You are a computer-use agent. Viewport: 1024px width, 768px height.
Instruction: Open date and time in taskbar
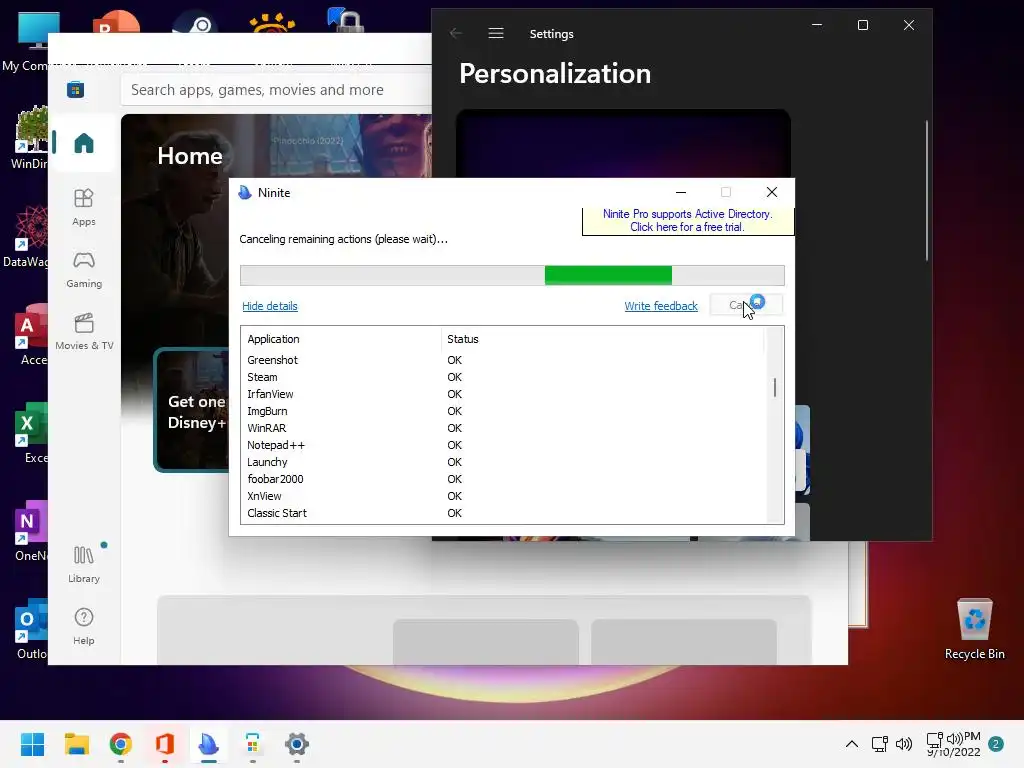(x=954, y=744)
